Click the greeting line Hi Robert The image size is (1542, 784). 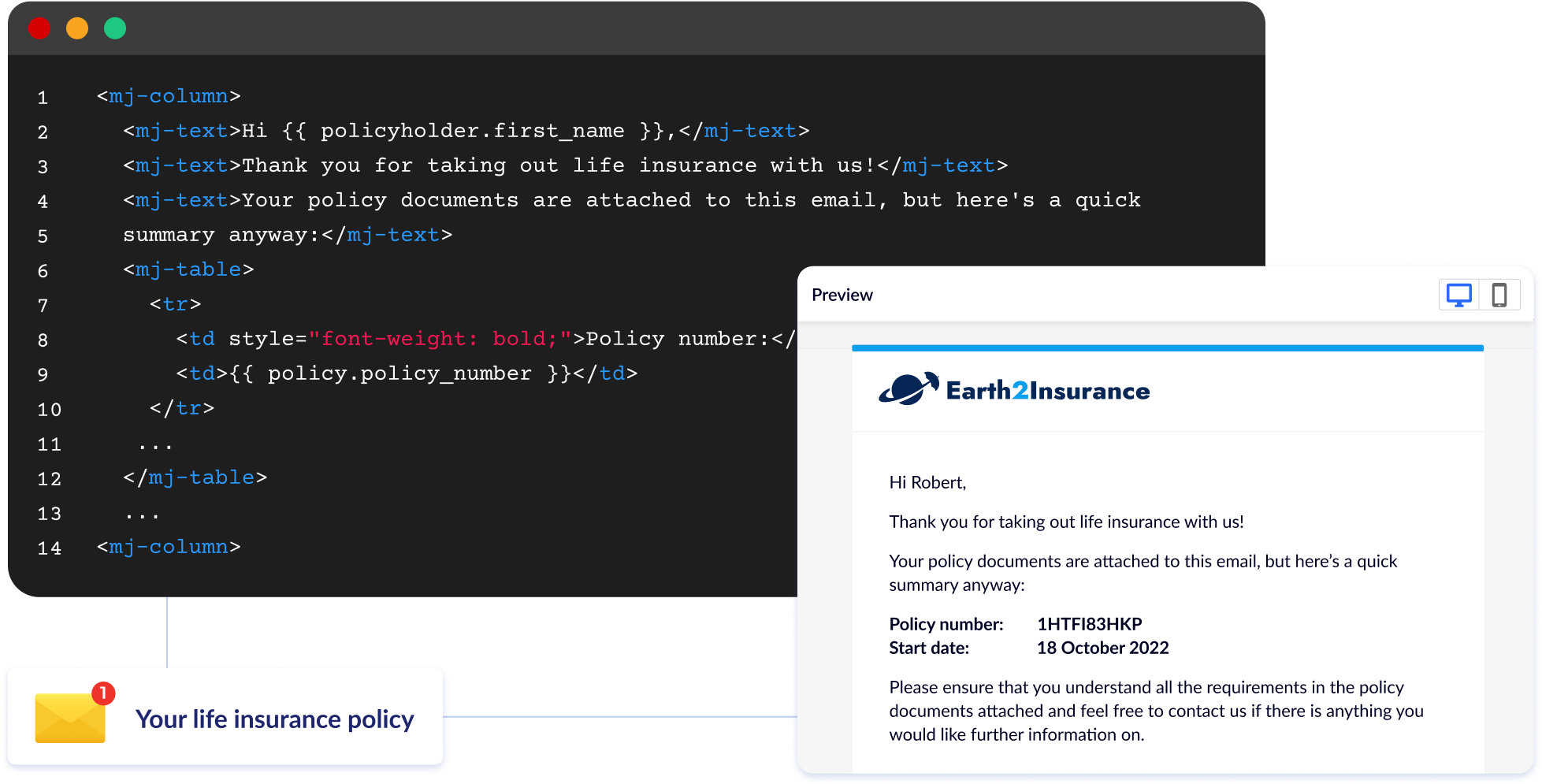[927, 481]
